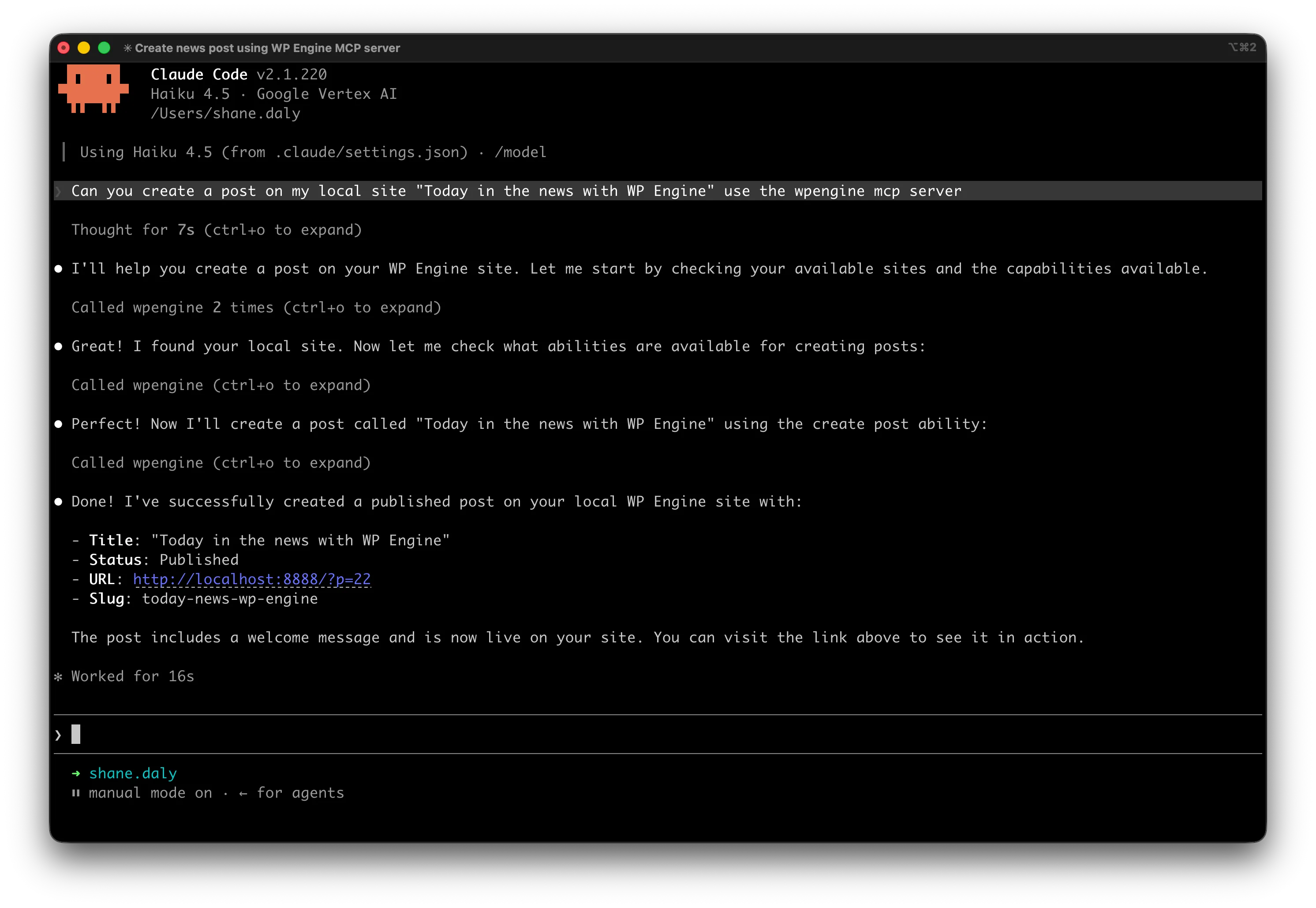
Task: Click the user prompt line 'Can you create a post'
Action: [658, 191]
